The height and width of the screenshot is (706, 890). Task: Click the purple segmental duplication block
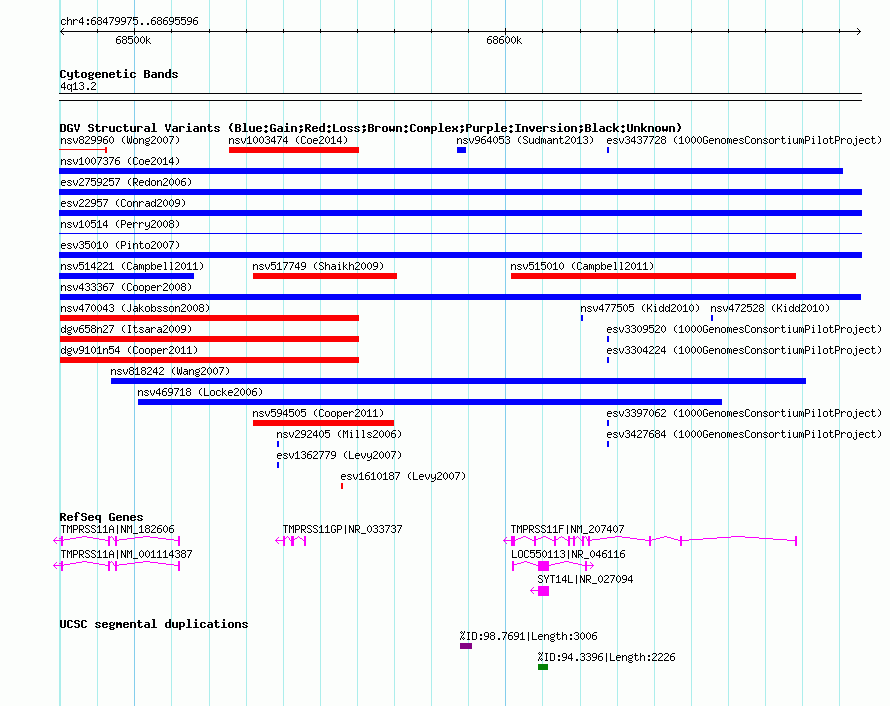(x=466, y=646)
